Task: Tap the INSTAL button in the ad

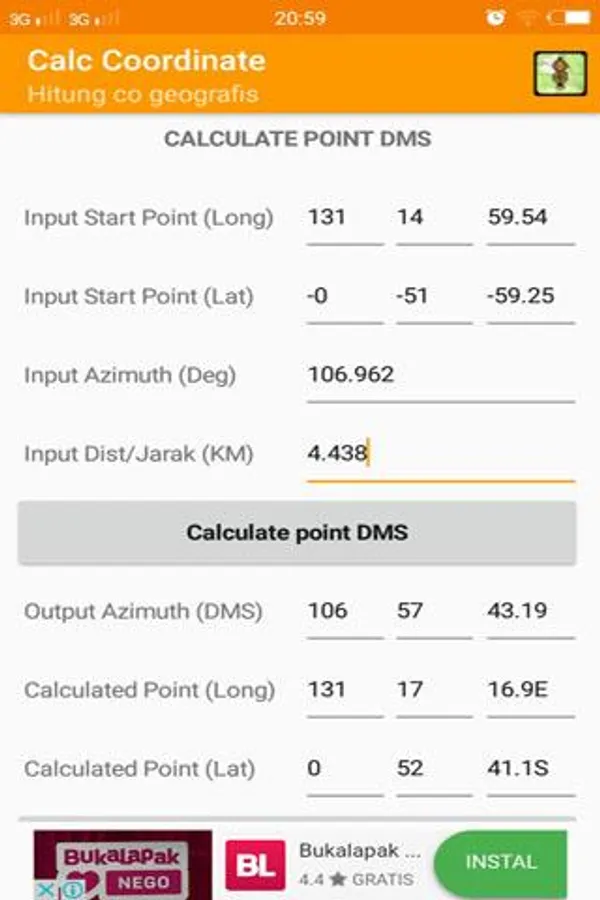Action: coord(501,862)
